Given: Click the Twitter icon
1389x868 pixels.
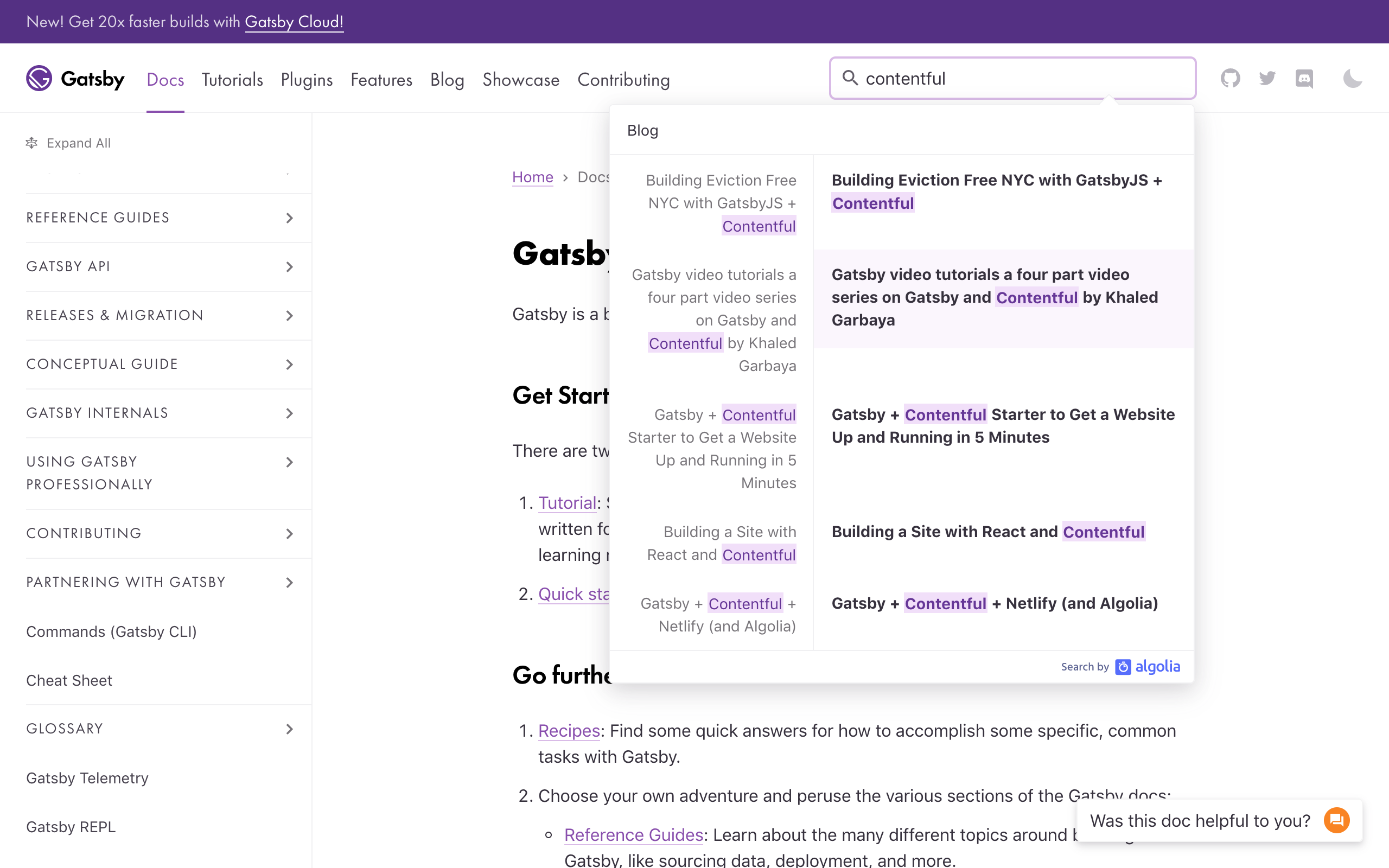Looking at the screenshot, I should pyautogui.click(x=1268, y=79).
